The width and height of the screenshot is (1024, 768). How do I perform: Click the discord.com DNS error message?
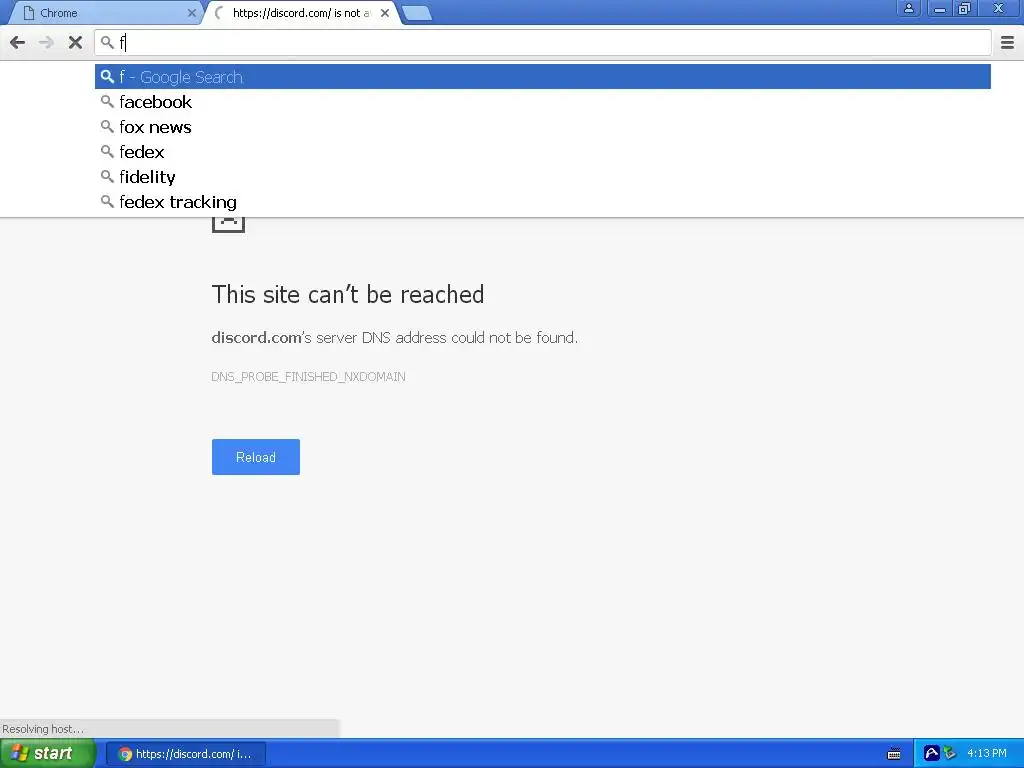(394, 338)
